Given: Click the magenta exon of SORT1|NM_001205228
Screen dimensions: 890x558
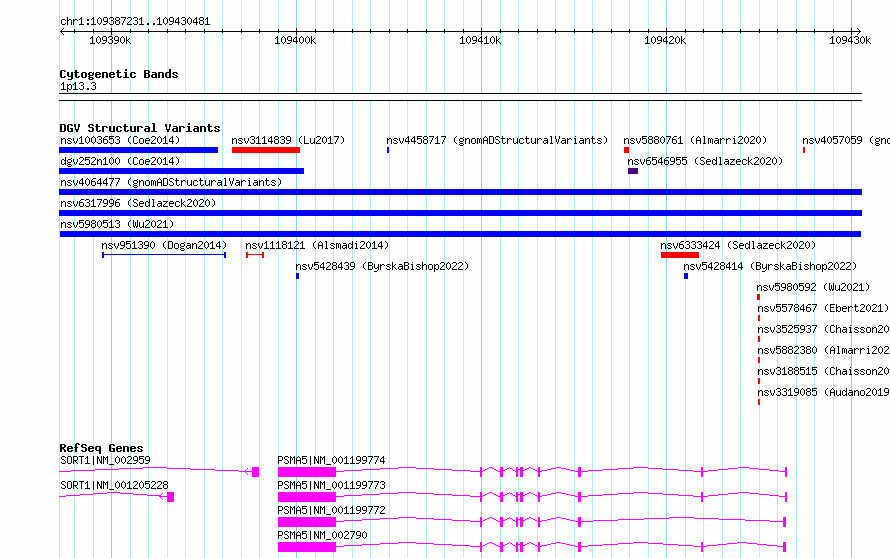Looking at the screenshot, I should [170, 497].
